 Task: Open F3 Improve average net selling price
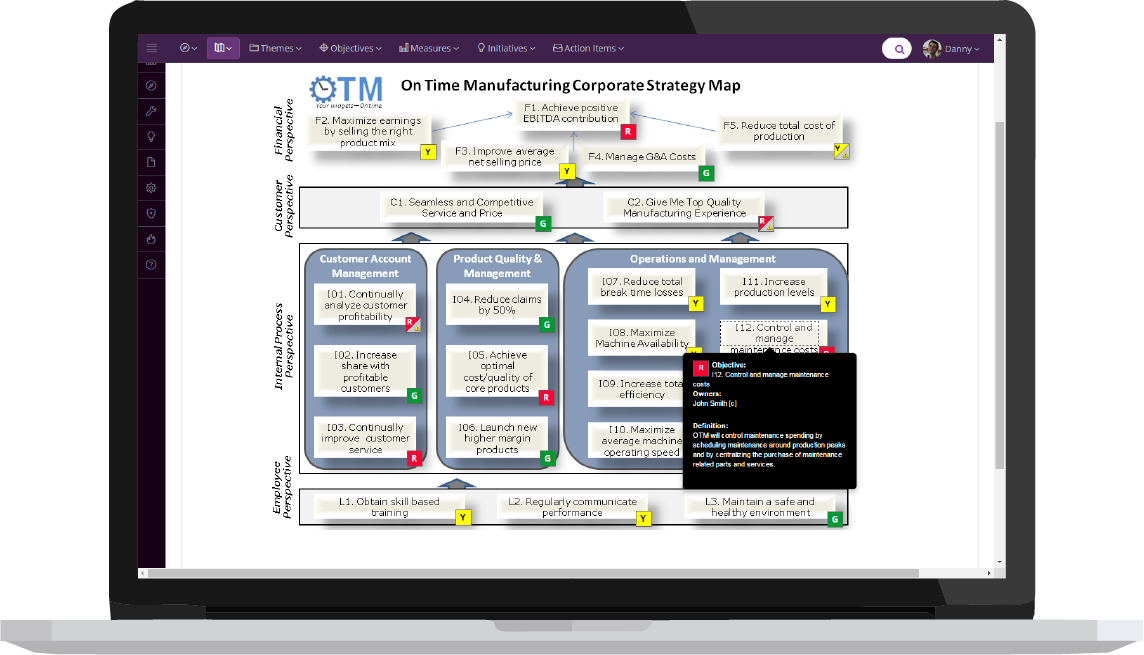coord(505,156)
